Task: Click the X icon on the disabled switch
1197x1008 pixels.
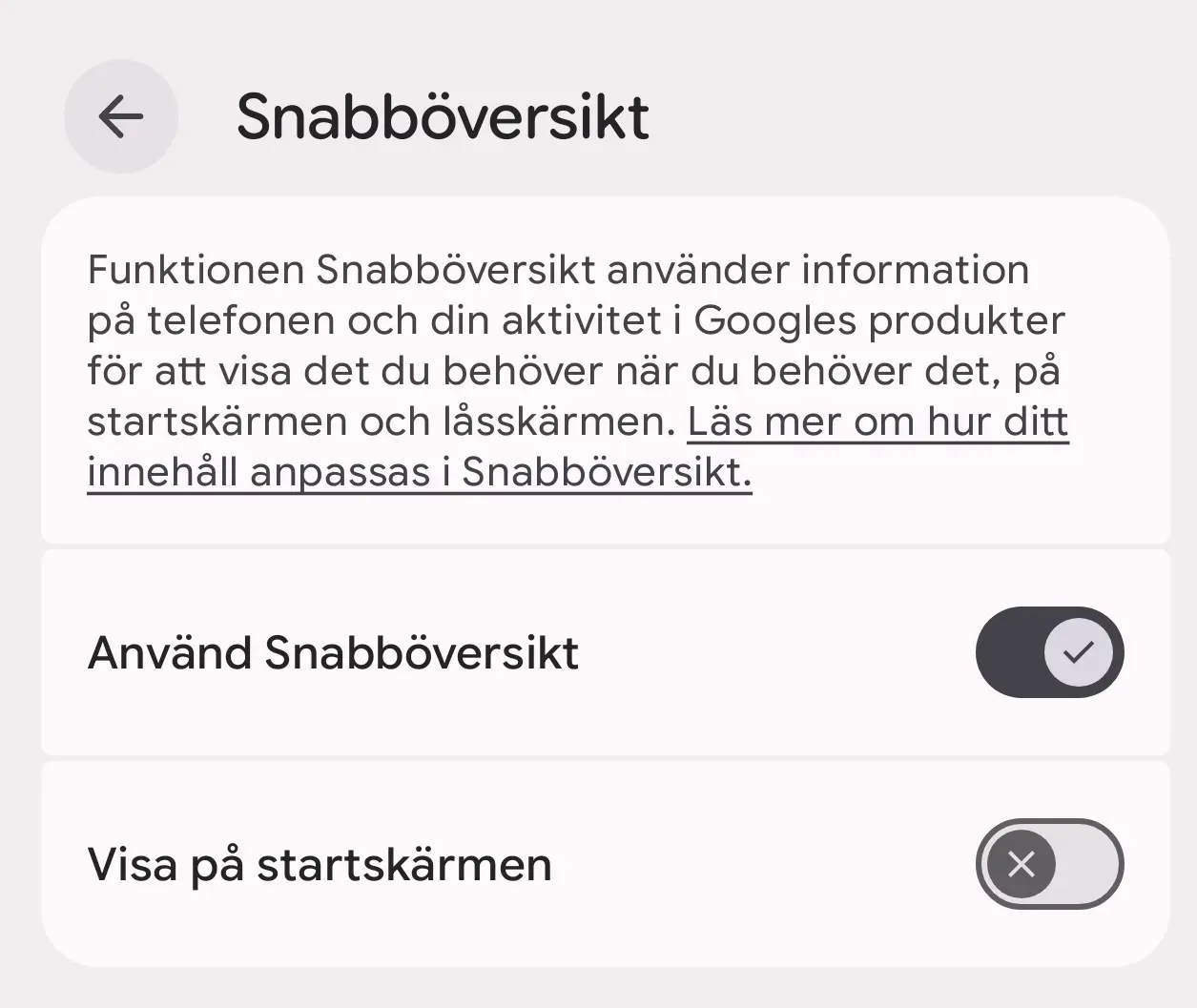Action: coord(1022,864)
